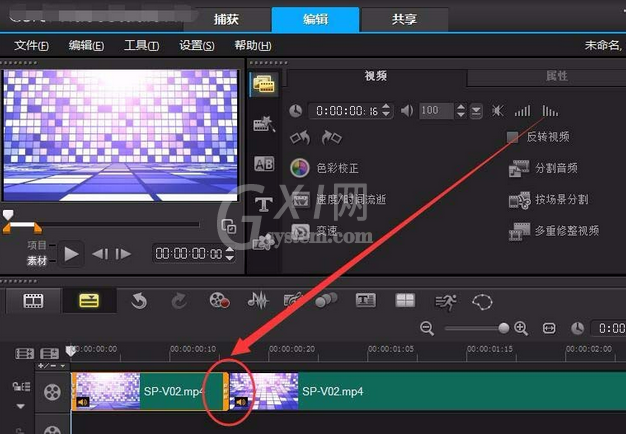
Task: Click 按场景分割 split by scene
Action: pos(549,199)
